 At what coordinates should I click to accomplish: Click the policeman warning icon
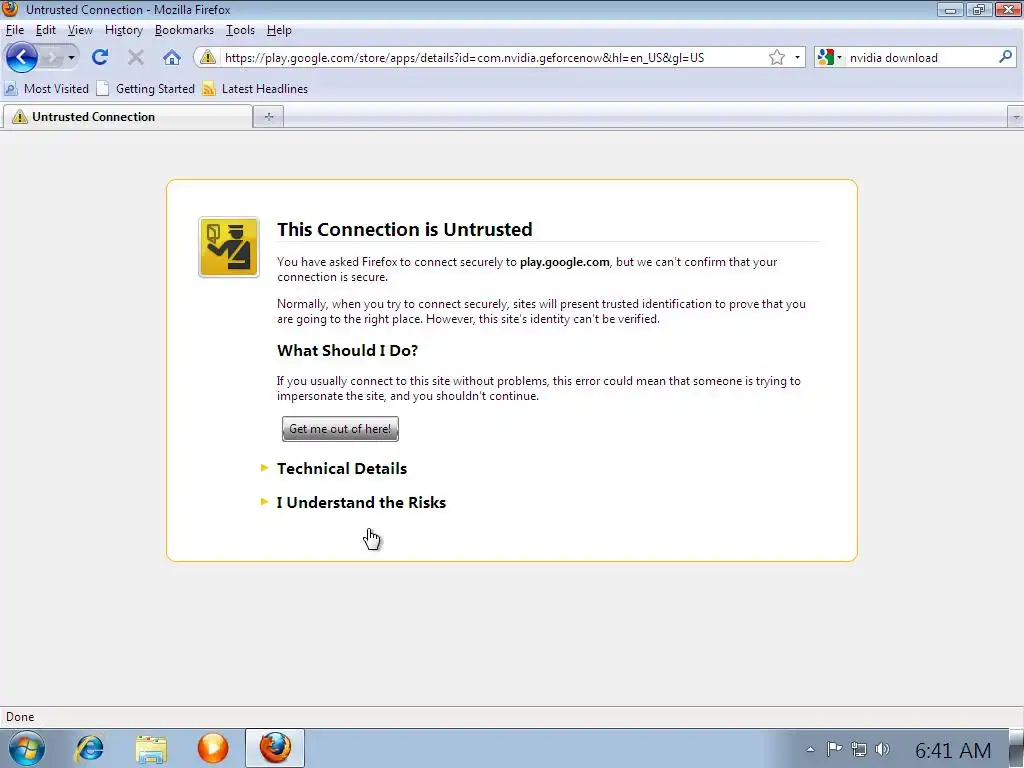point(229,248)
